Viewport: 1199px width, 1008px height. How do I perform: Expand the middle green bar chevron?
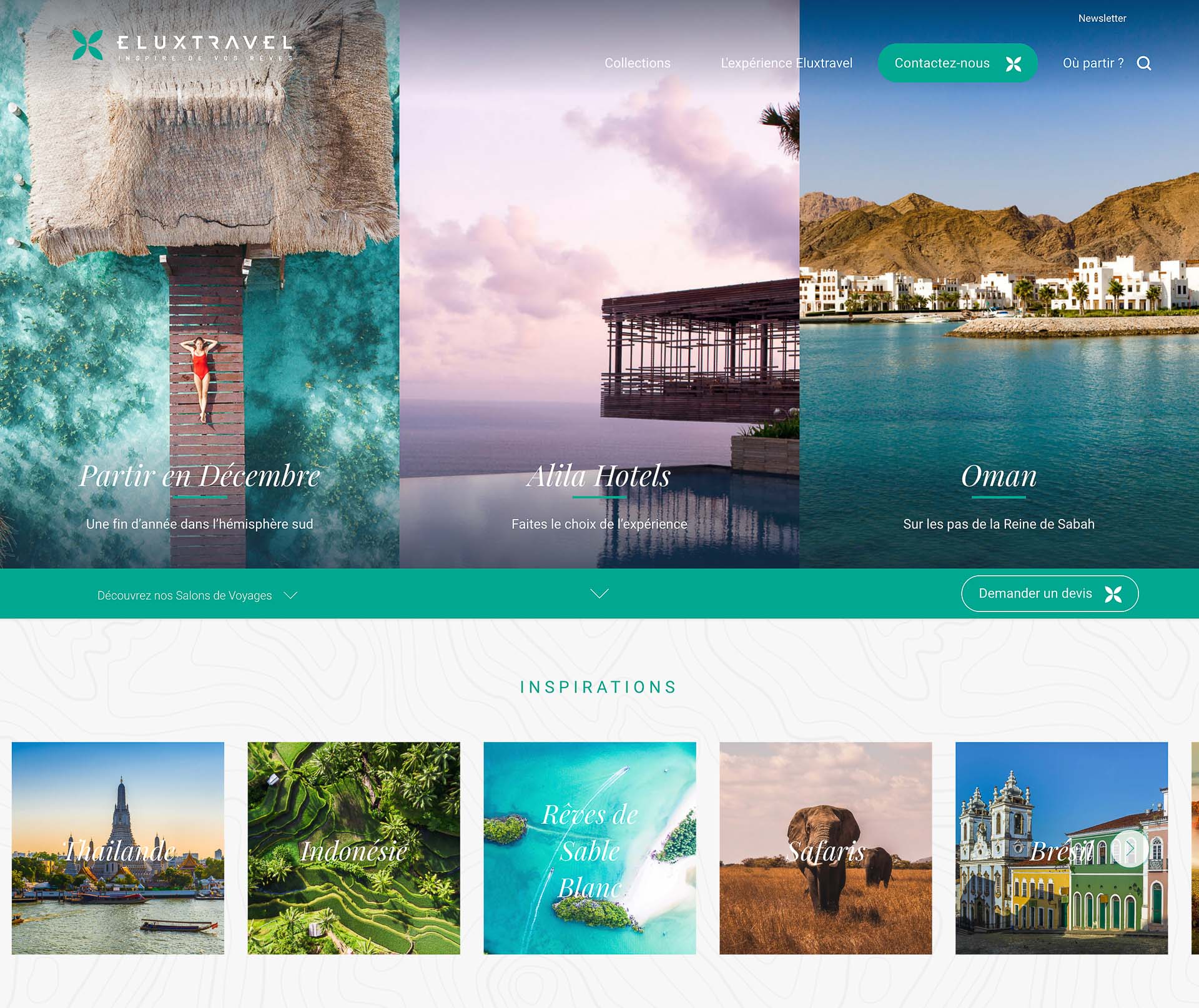[x=600, y=593]
